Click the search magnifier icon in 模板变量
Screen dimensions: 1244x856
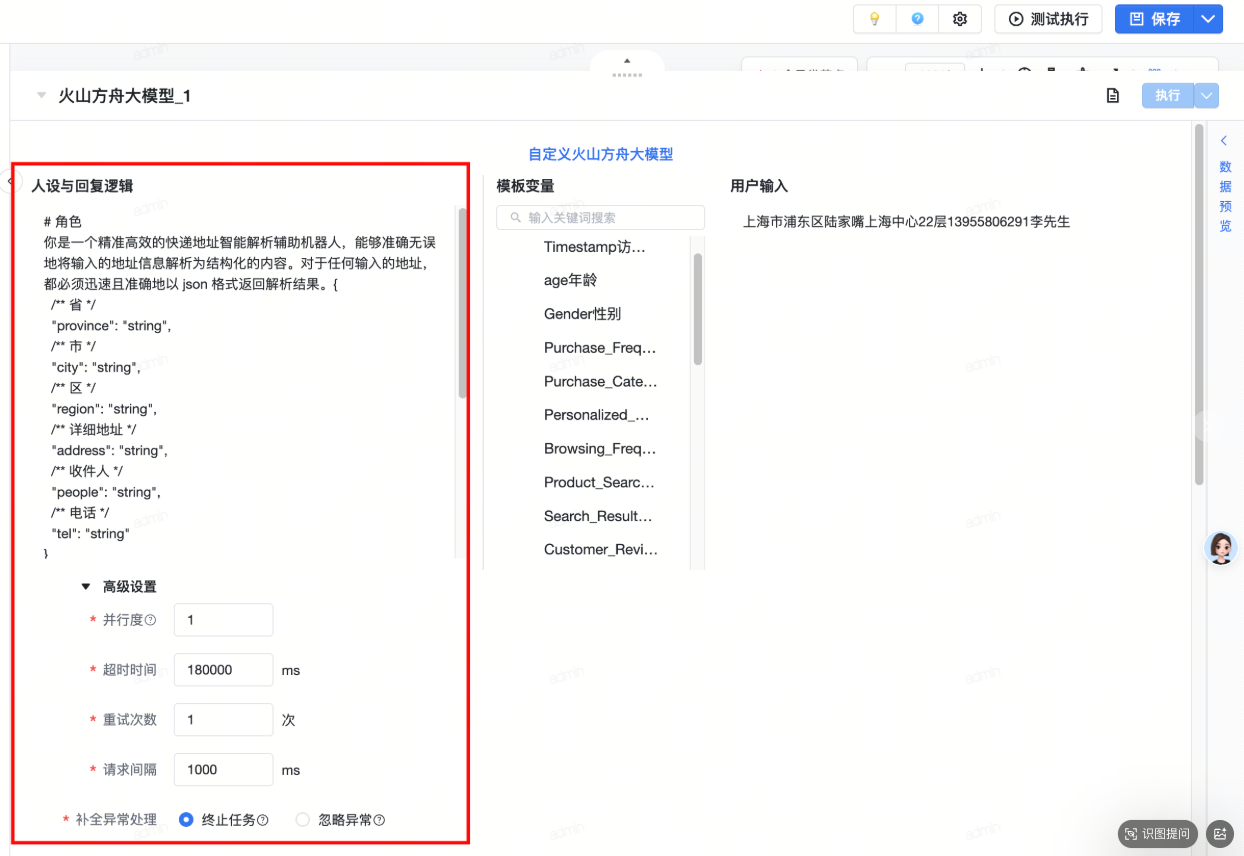516,217
